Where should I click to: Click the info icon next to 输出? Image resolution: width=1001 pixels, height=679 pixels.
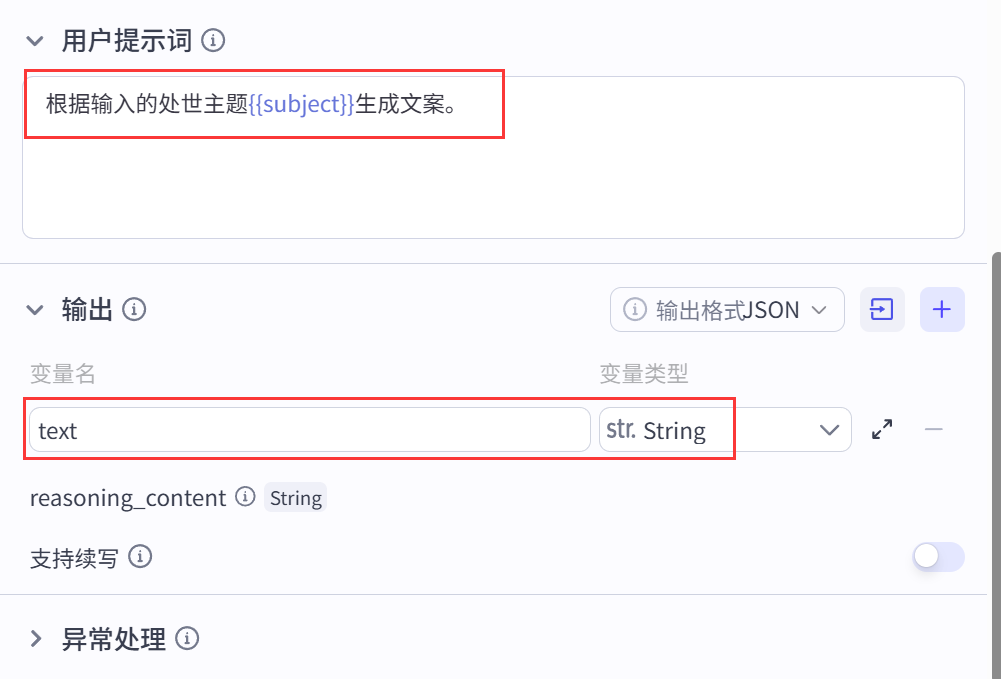pos(136,310)
